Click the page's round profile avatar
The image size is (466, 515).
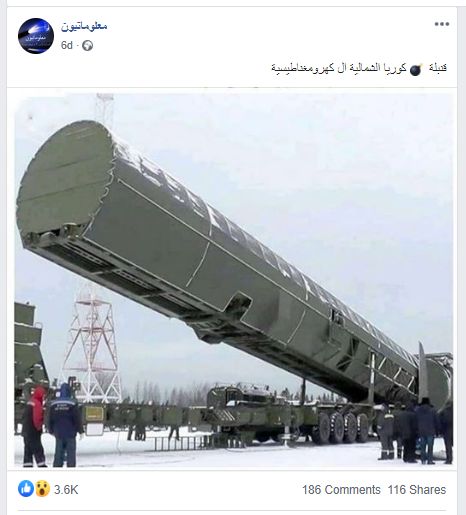click(x=36, y=36)
